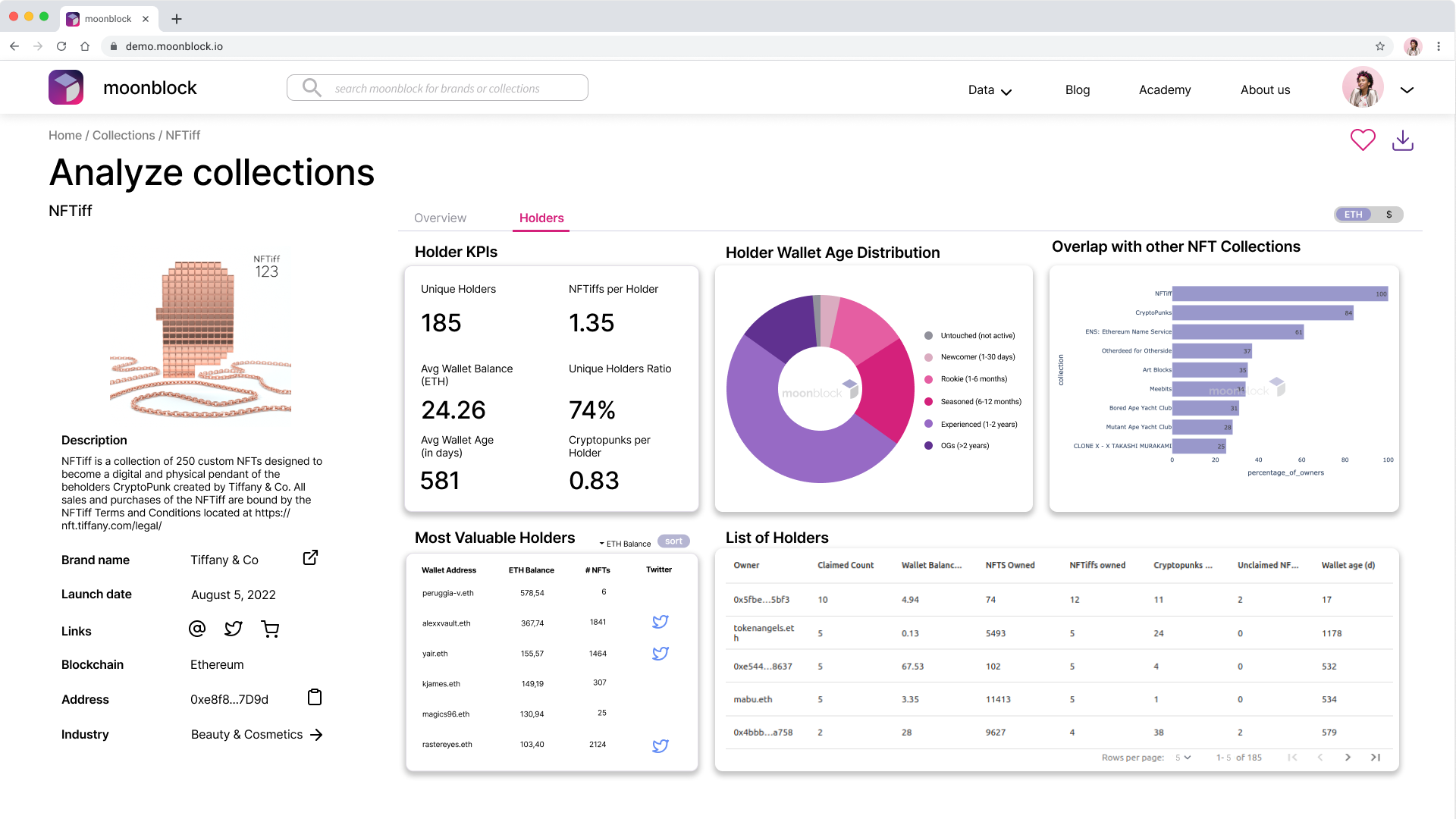Screen dimensions: 1456x819
Task: Go forward in the browser
Action: tap(38, 46)
